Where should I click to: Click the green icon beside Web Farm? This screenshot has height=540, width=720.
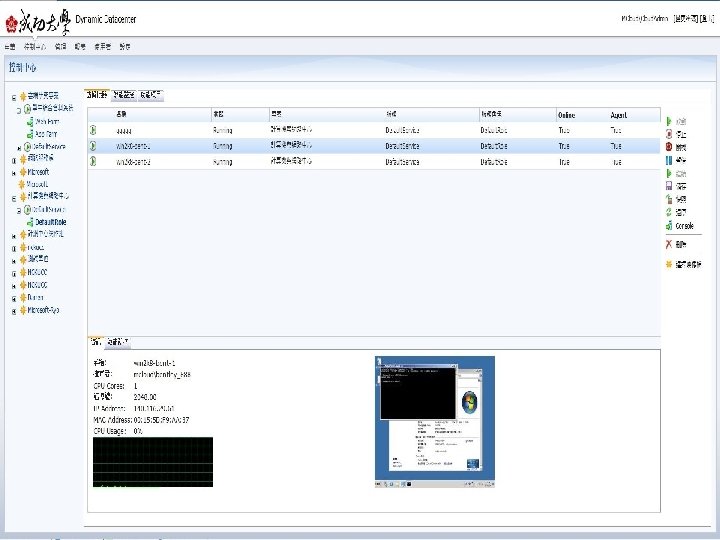click(x=30, y=122)
